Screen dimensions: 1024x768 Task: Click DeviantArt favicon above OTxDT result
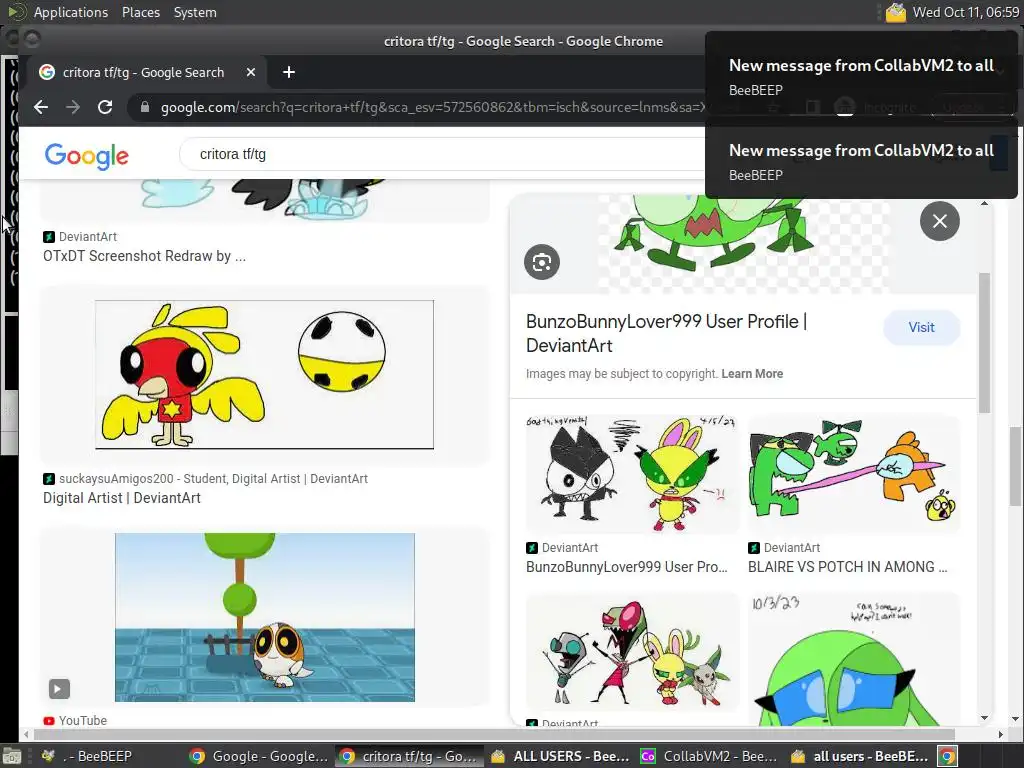(x=49, y=237)
